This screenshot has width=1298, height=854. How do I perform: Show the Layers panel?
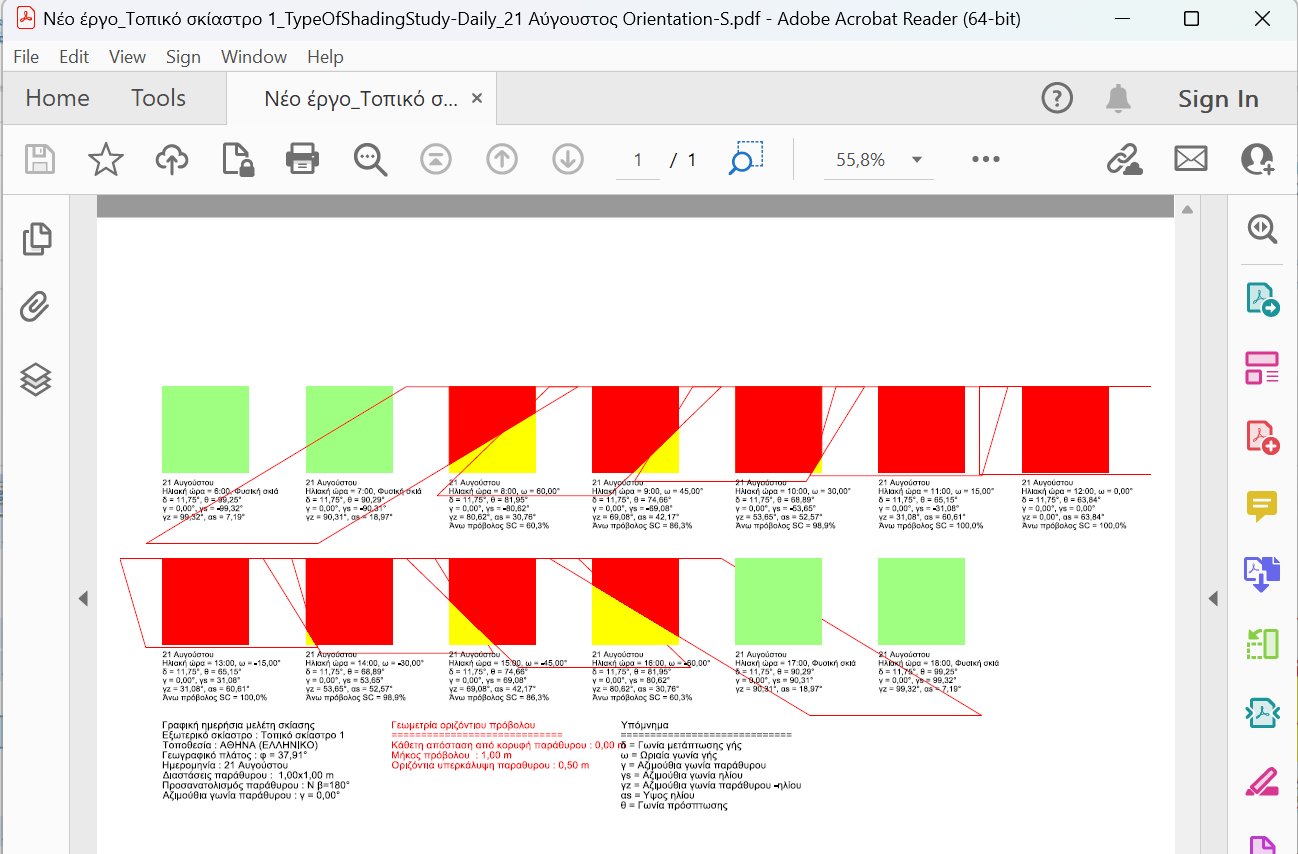point(36,379)
